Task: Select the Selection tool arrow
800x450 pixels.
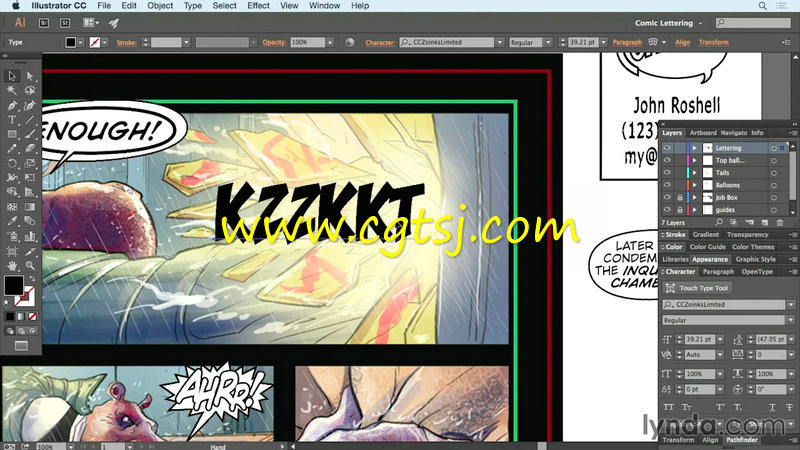Action: click(x=12, y=76)
